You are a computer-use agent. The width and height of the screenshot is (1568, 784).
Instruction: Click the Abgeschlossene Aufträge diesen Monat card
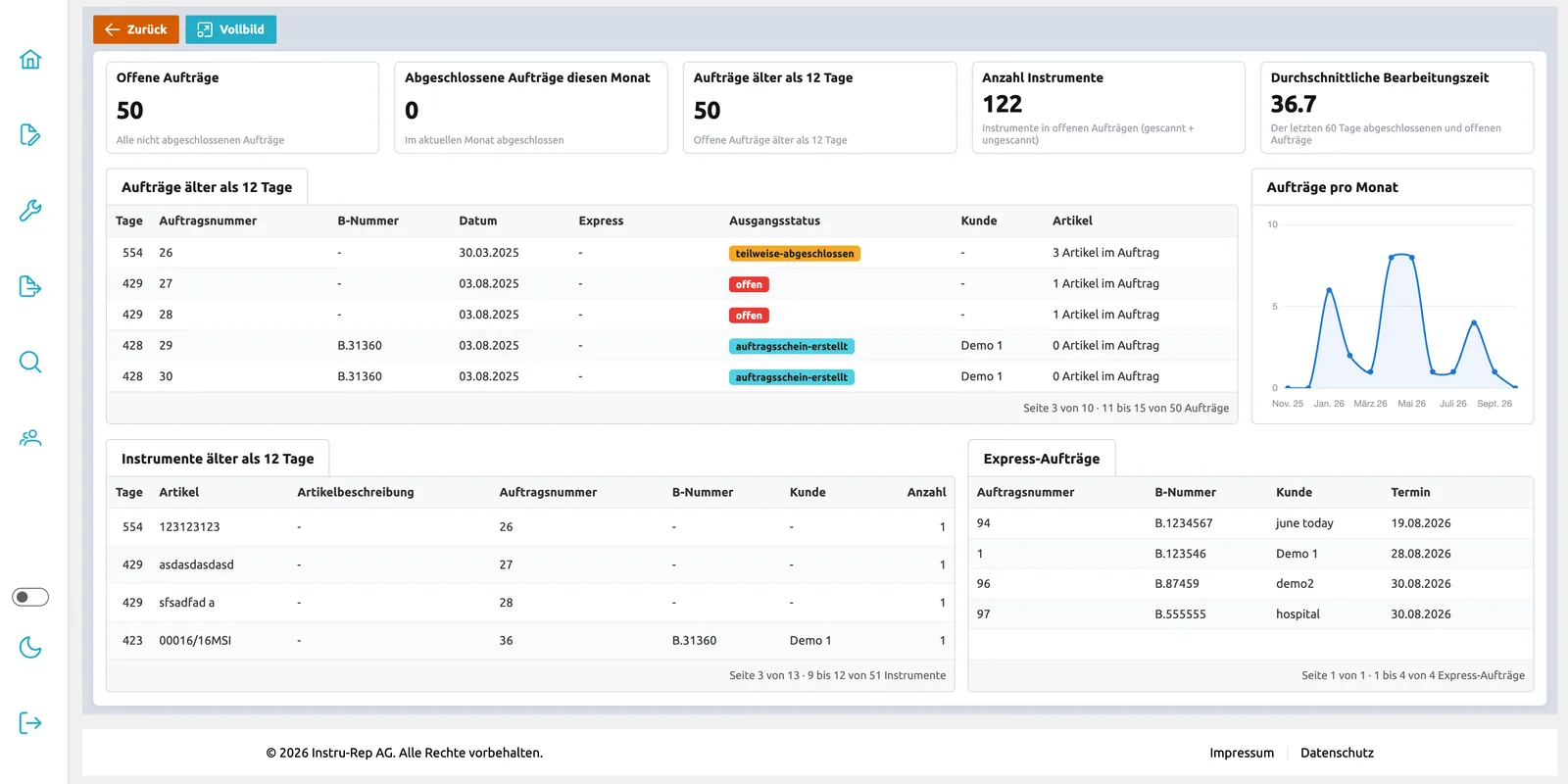[x=531, y=108]
